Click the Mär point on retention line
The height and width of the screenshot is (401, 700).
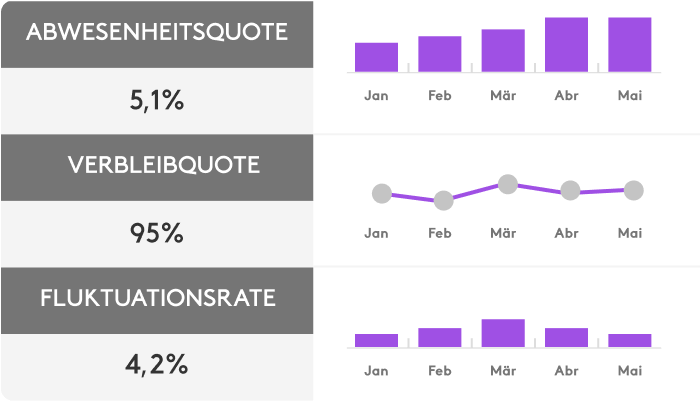click(507, 184)
